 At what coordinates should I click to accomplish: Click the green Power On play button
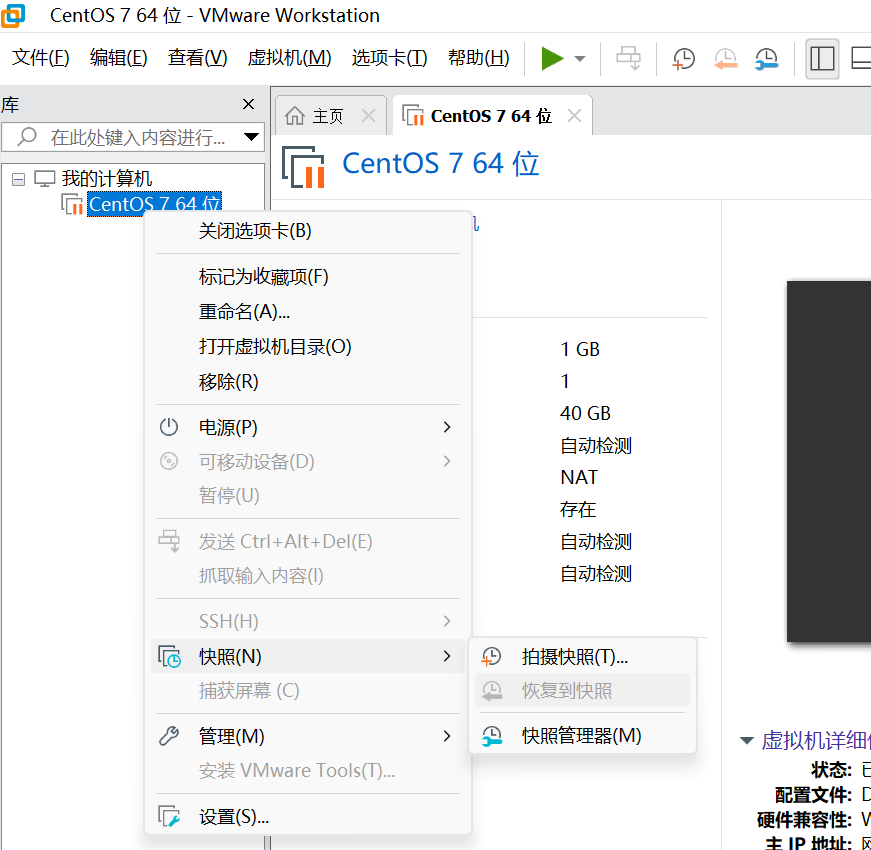tap(552, 58)
